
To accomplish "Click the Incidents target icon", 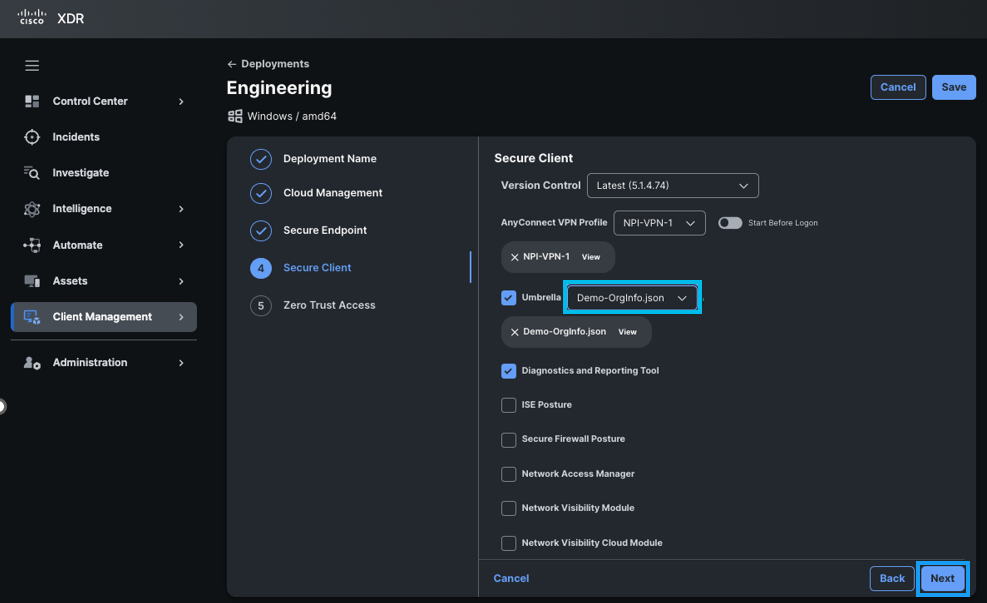I will 32,137.
